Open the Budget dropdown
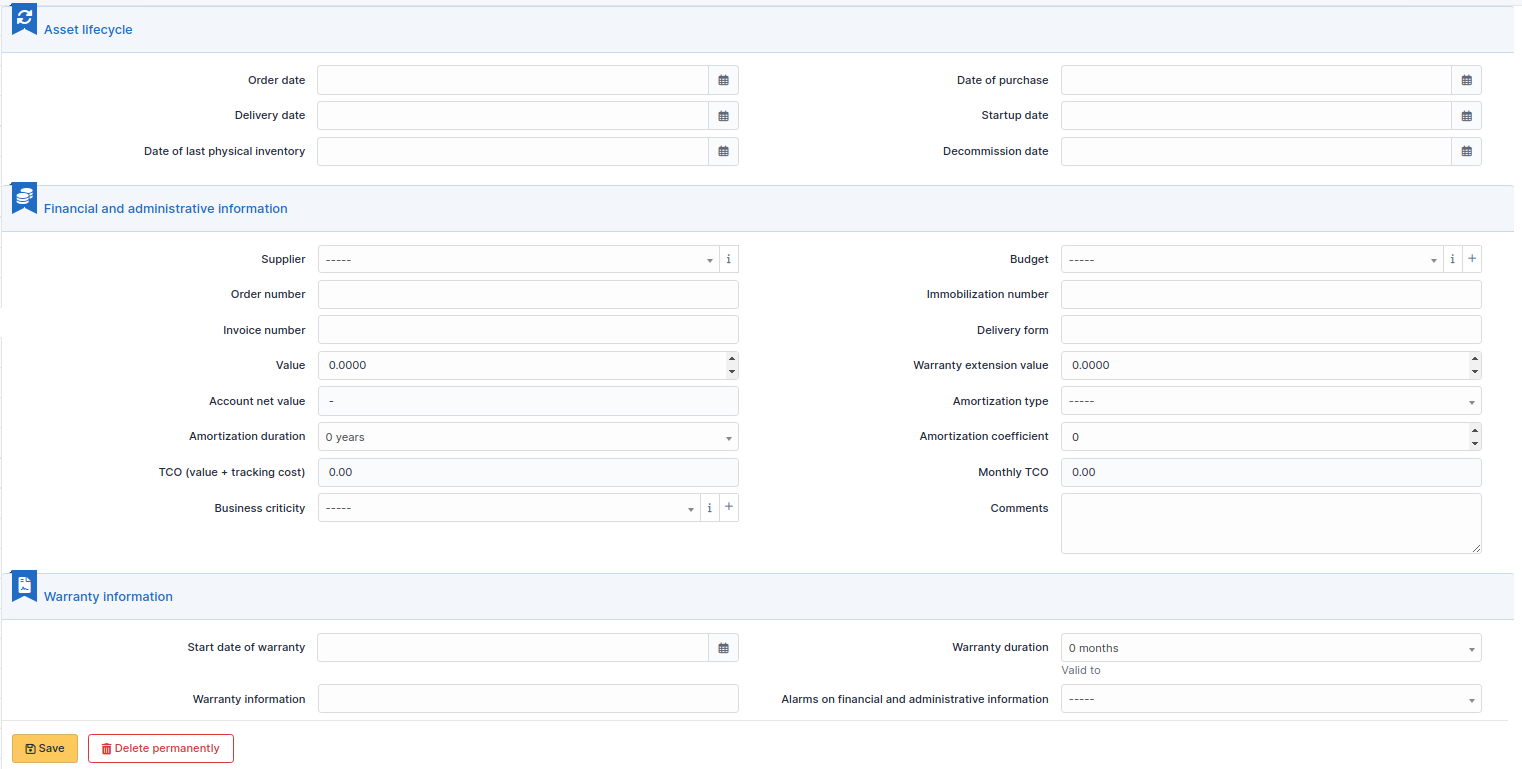 pos(1252,259)
